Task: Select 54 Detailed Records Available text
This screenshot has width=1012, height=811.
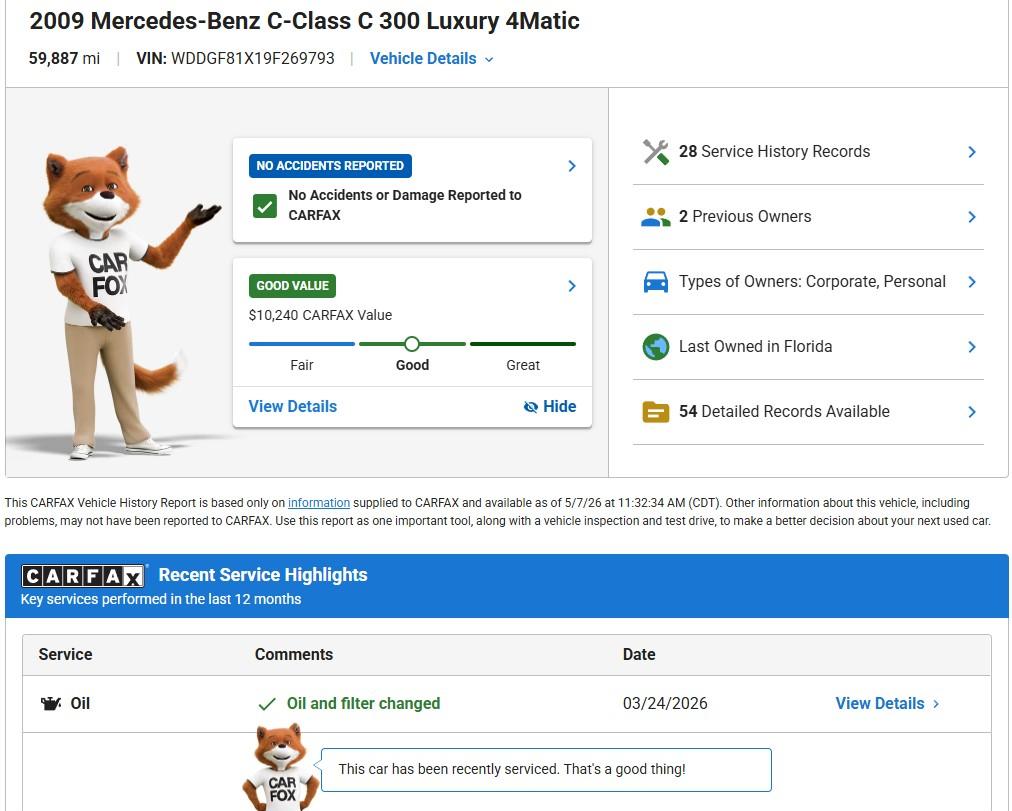Action: coord(784,412)
